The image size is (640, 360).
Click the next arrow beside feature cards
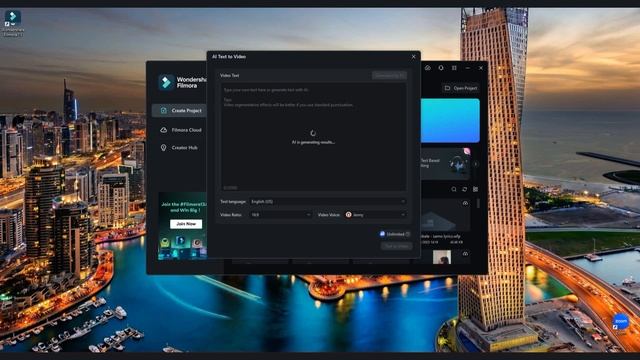476,164
